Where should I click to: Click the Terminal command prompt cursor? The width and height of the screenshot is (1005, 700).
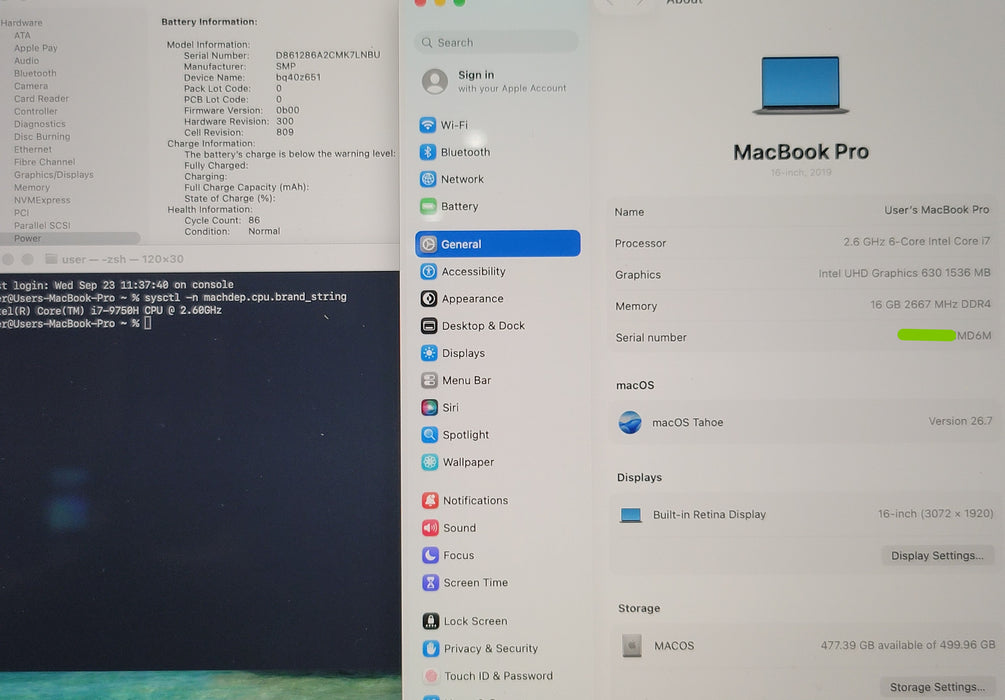[x=147, y=323]
